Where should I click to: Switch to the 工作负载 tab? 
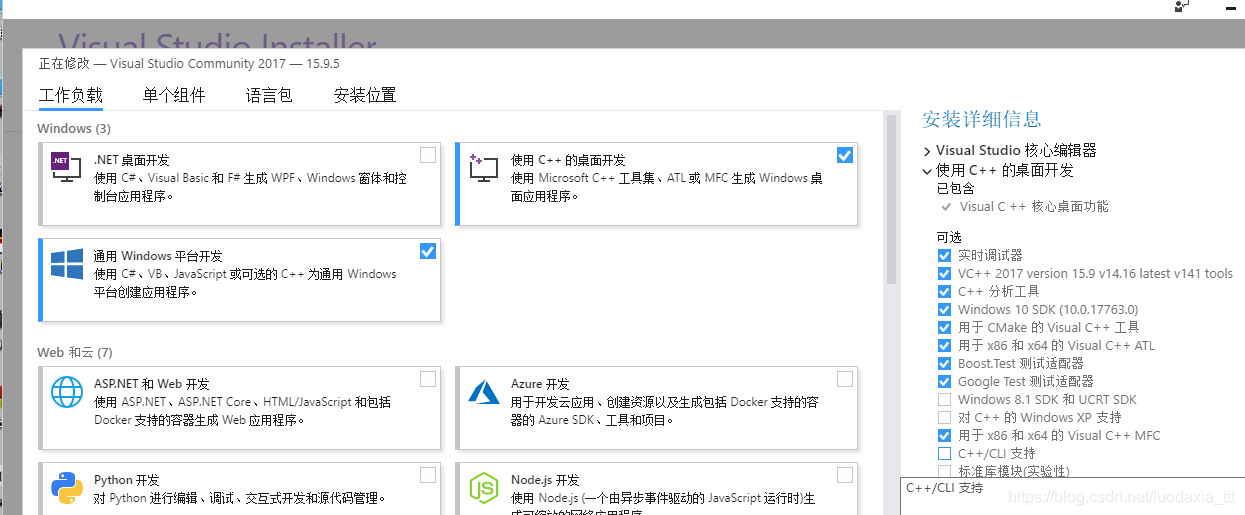[70, 96]
